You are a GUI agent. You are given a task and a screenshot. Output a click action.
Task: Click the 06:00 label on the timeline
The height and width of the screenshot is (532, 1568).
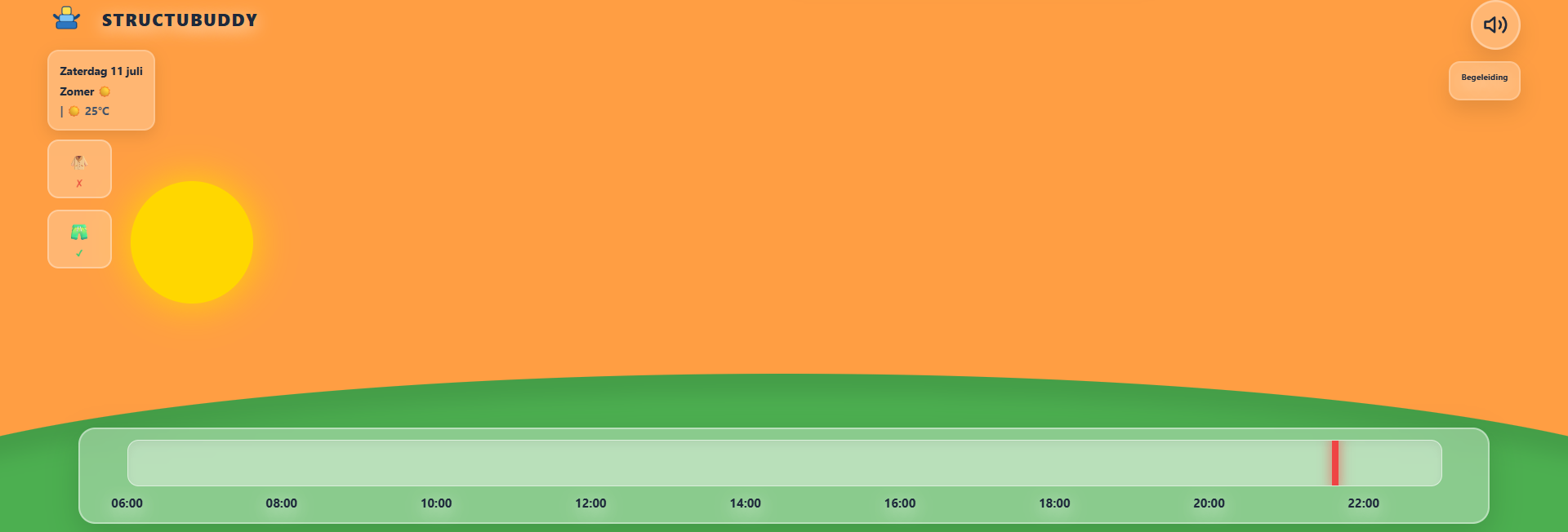point(127,503)
